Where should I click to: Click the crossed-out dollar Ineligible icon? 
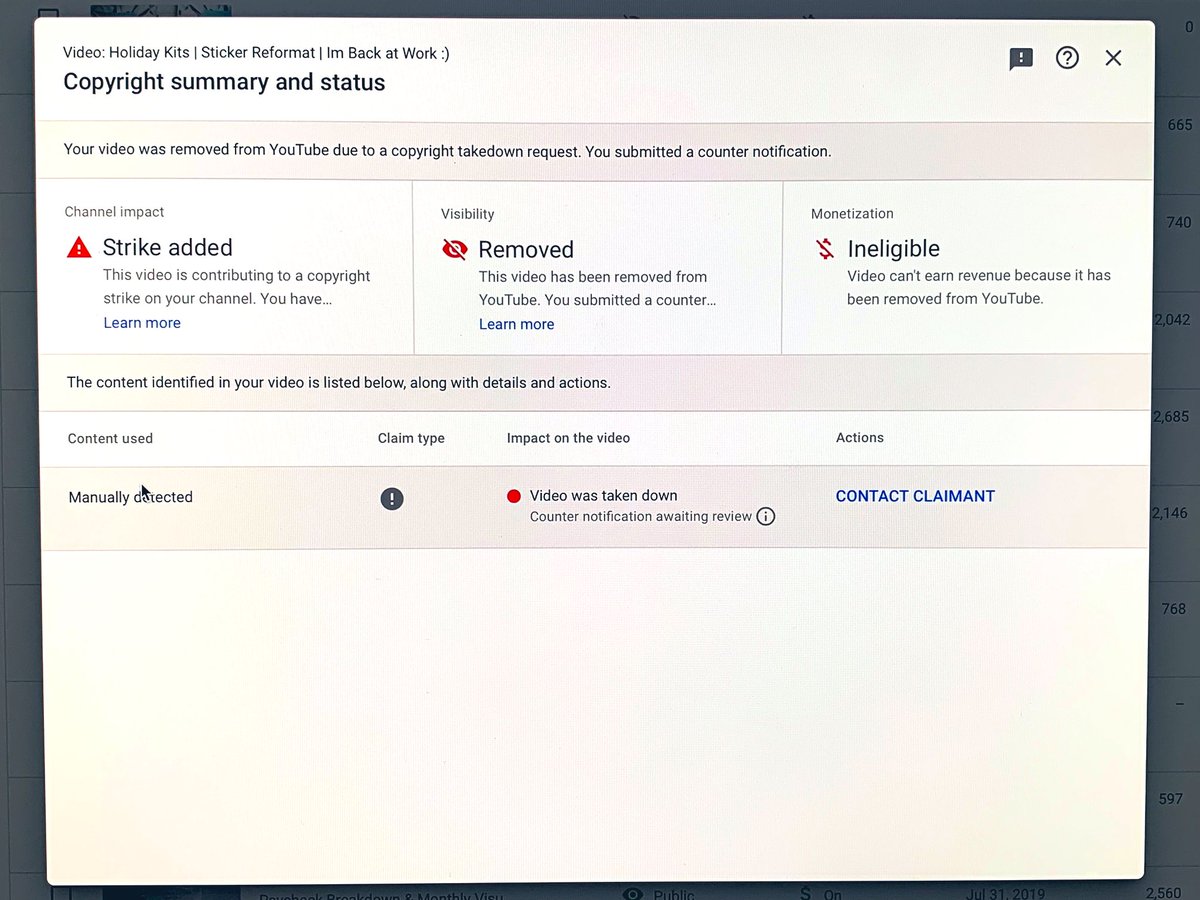(x=825, y=249)
